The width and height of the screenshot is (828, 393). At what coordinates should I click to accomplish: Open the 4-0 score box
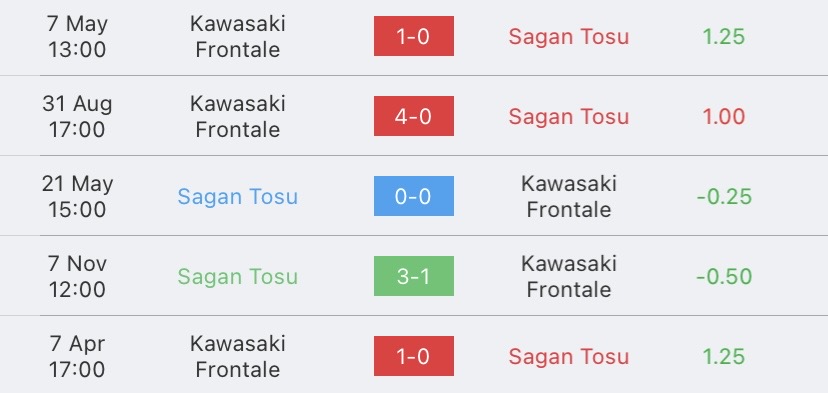pos(413,116)
